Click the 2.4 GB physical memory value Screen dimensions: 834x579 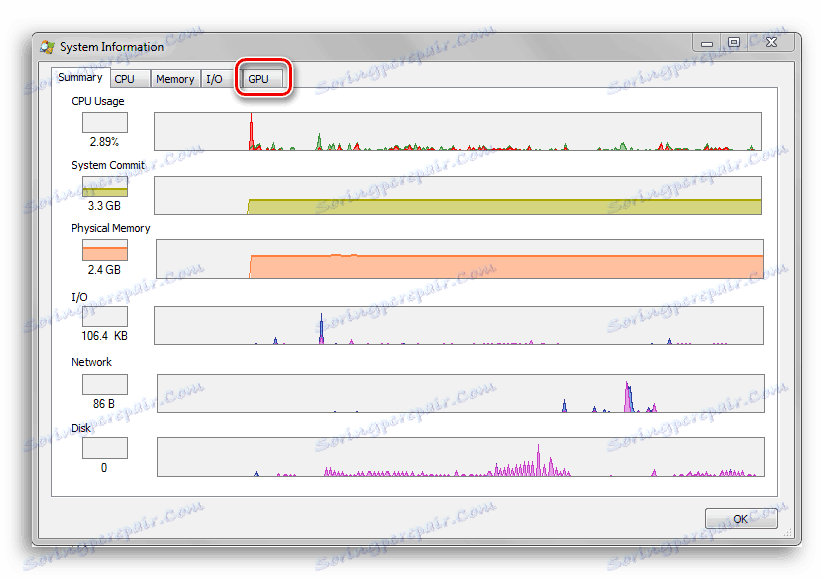point(104,270)
